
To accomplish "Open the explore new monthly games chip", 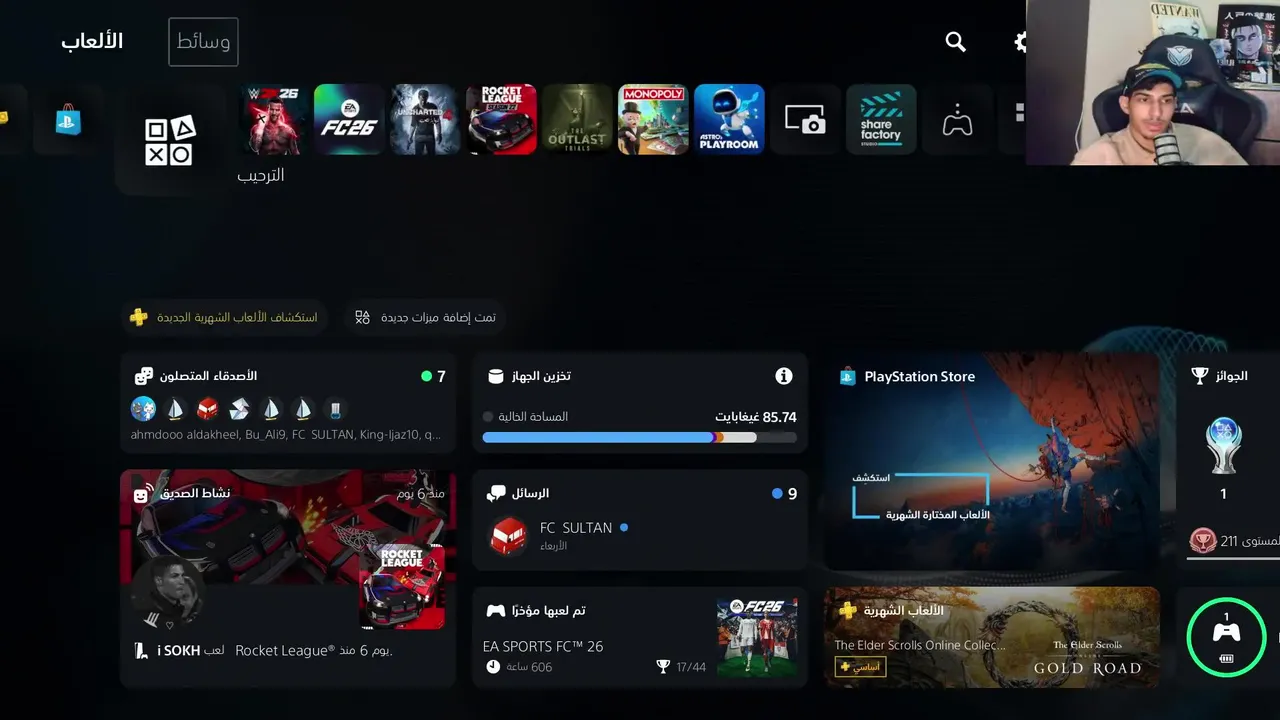I will coord(224,317).
